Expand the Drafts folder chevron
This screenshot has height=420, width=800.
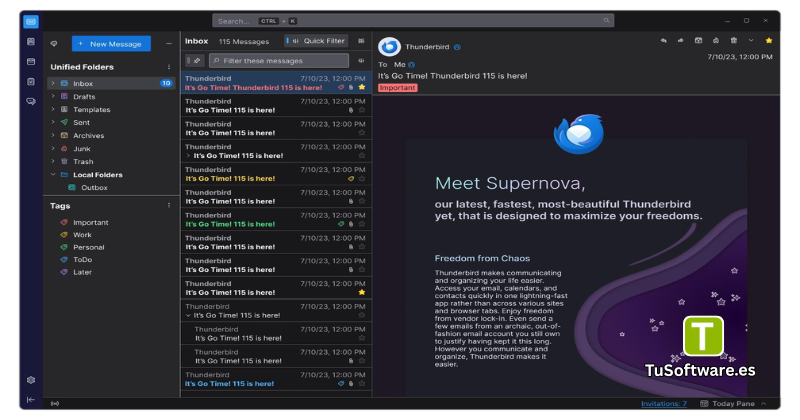[53, 96]
